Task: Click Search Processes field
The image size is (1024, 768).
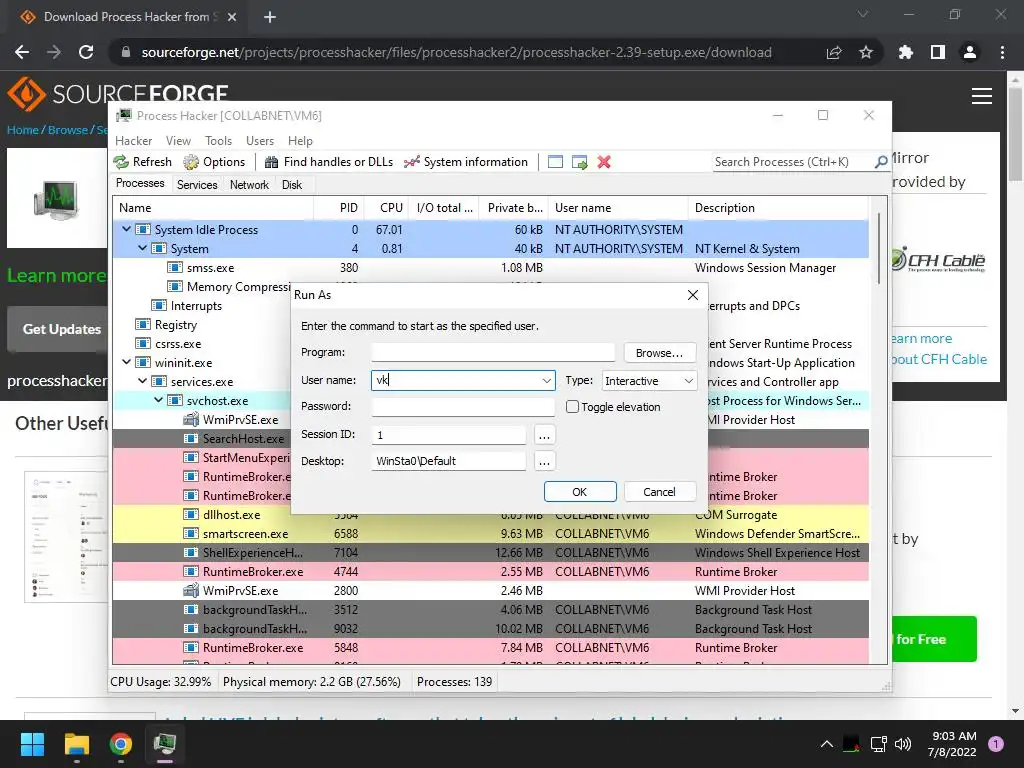Action: pyautogui.click(x=793, y=162)
